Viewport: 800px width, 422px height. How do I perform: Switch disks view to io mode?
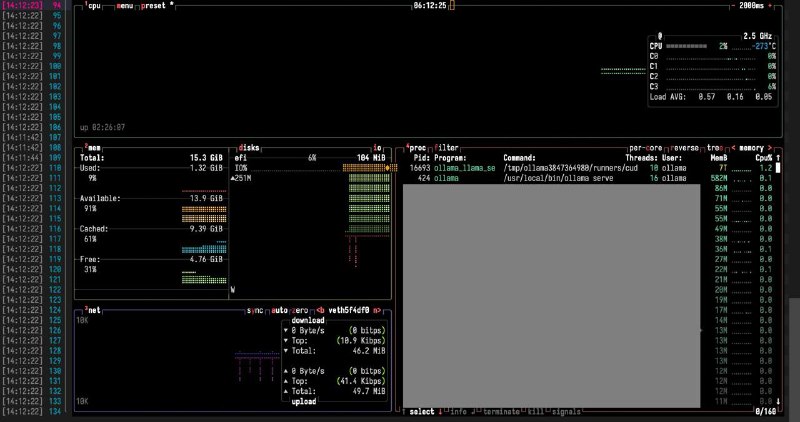point(377,147)
